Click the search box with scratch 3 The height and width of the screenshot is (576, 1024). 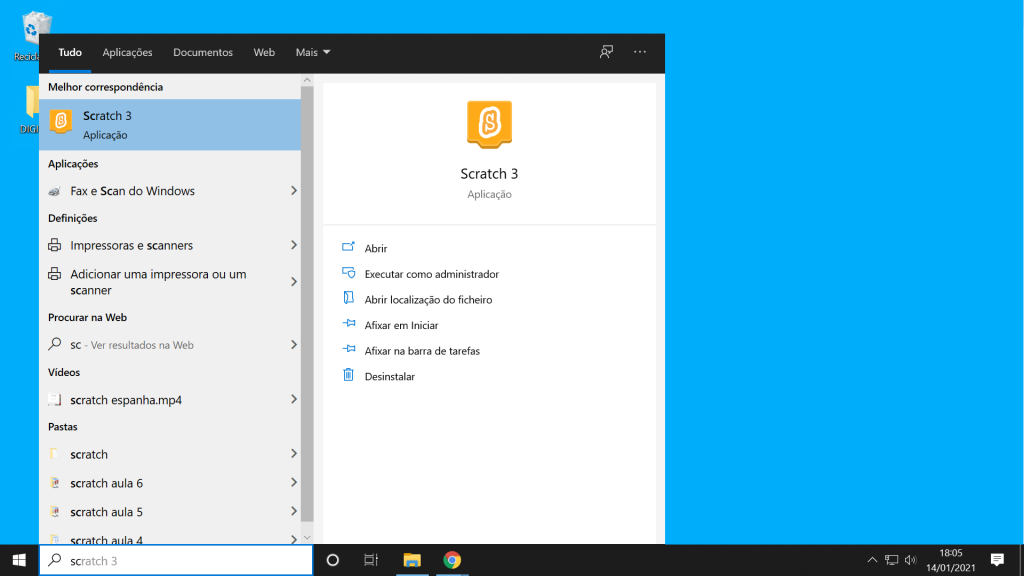[176, 560]
